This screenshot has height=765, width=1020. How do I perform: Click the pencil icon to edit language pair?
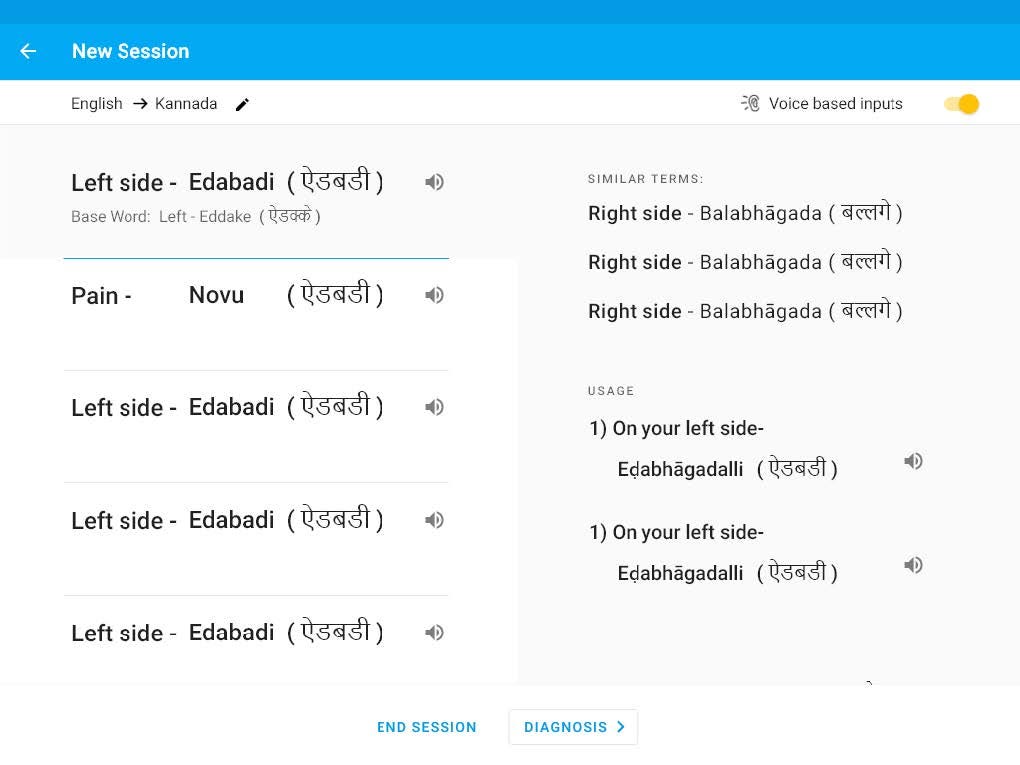coord(242,104)
